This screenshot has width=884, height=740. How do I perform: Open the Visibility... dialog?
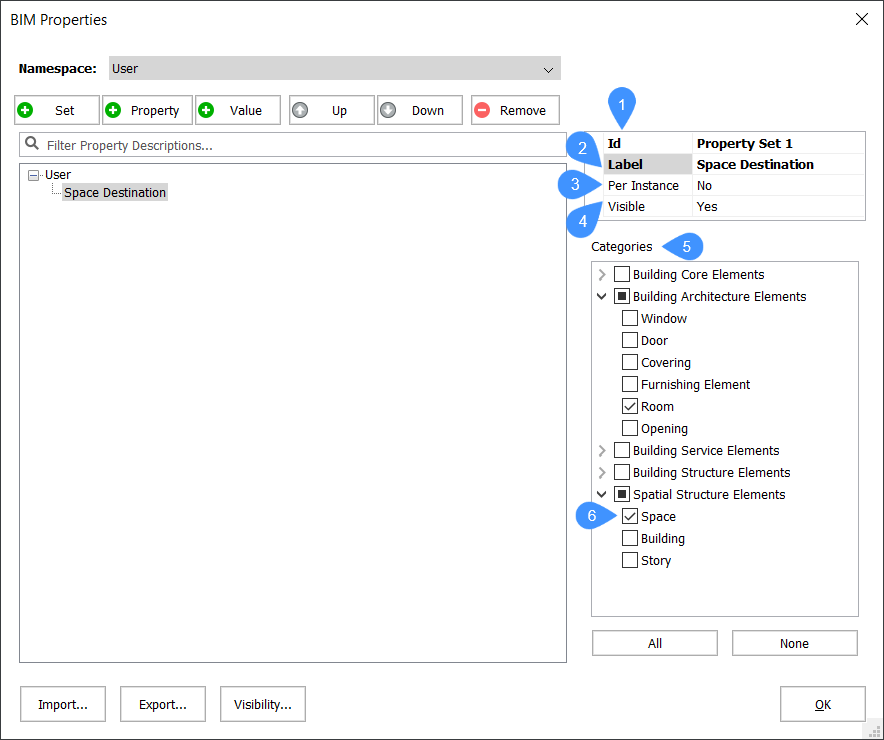263,704
